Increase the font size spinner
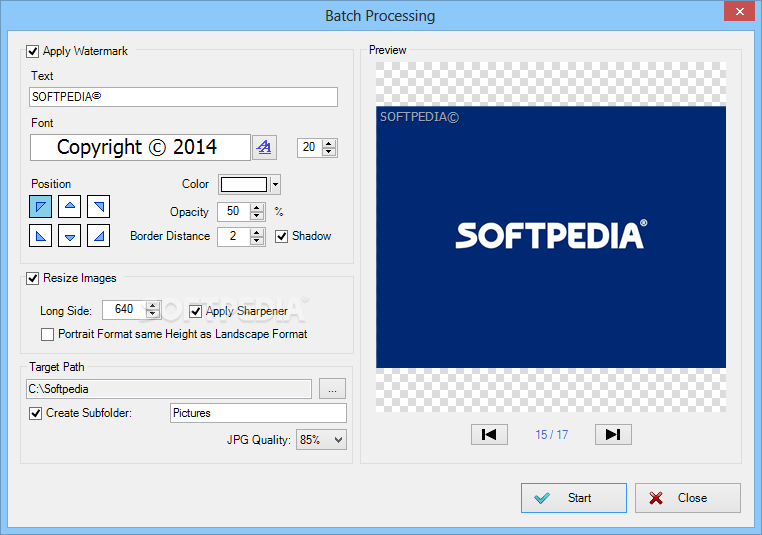The width and height of the screenshot is (762, 535). (x=329, y=143)
